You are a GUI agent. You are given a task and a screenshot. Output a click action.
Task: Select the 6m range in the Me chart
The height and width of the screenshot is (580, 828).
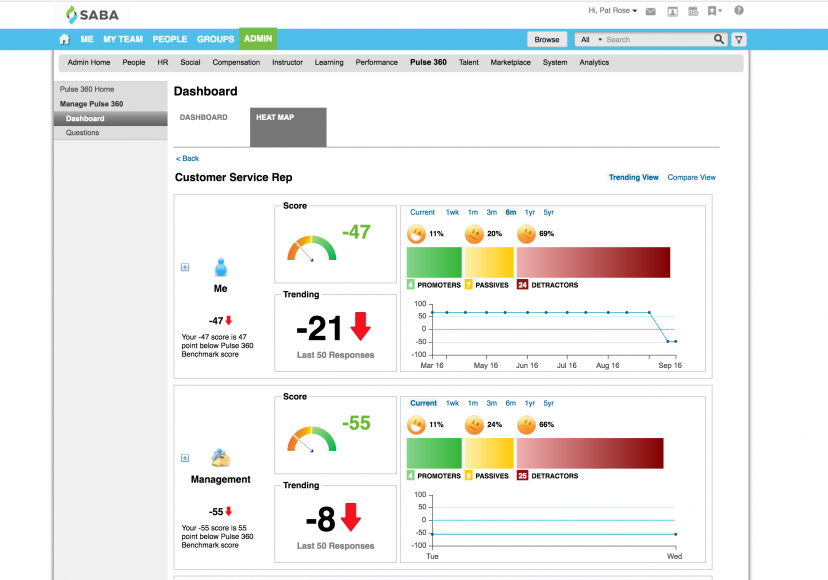pos(511,212)
